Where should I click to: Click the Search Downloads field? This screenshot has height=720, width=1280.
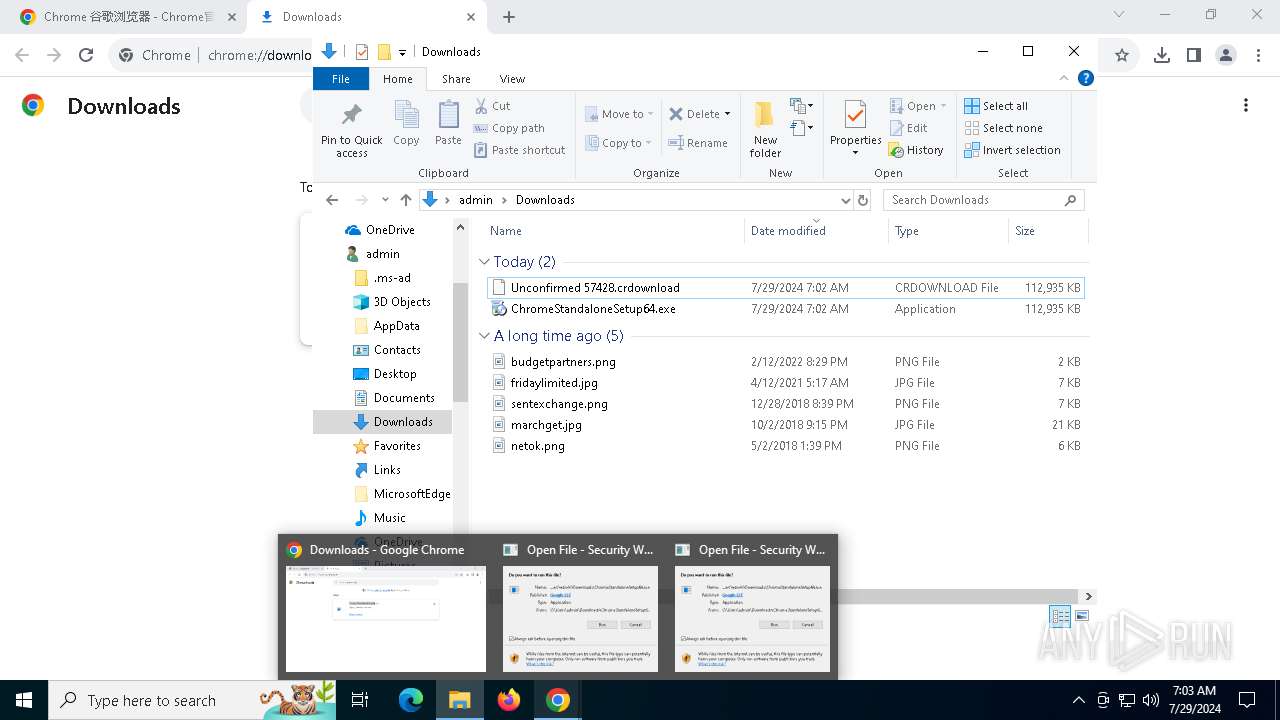[983, 200]
